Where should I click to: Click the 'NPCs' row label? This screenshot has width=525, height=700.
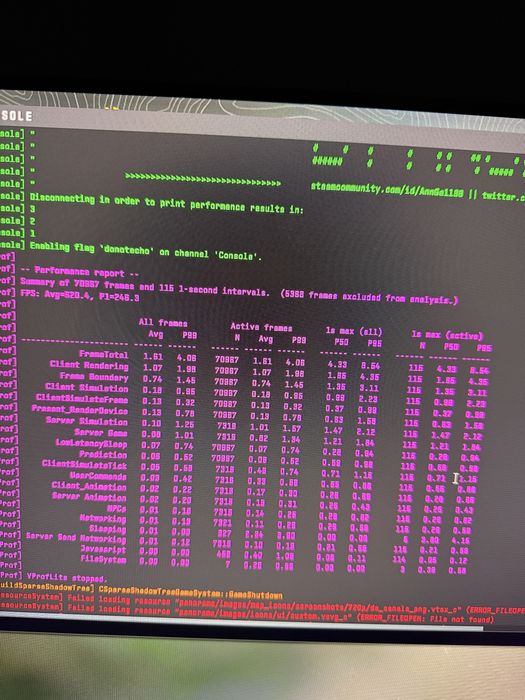pyautogui.click(x=117, y=508)
